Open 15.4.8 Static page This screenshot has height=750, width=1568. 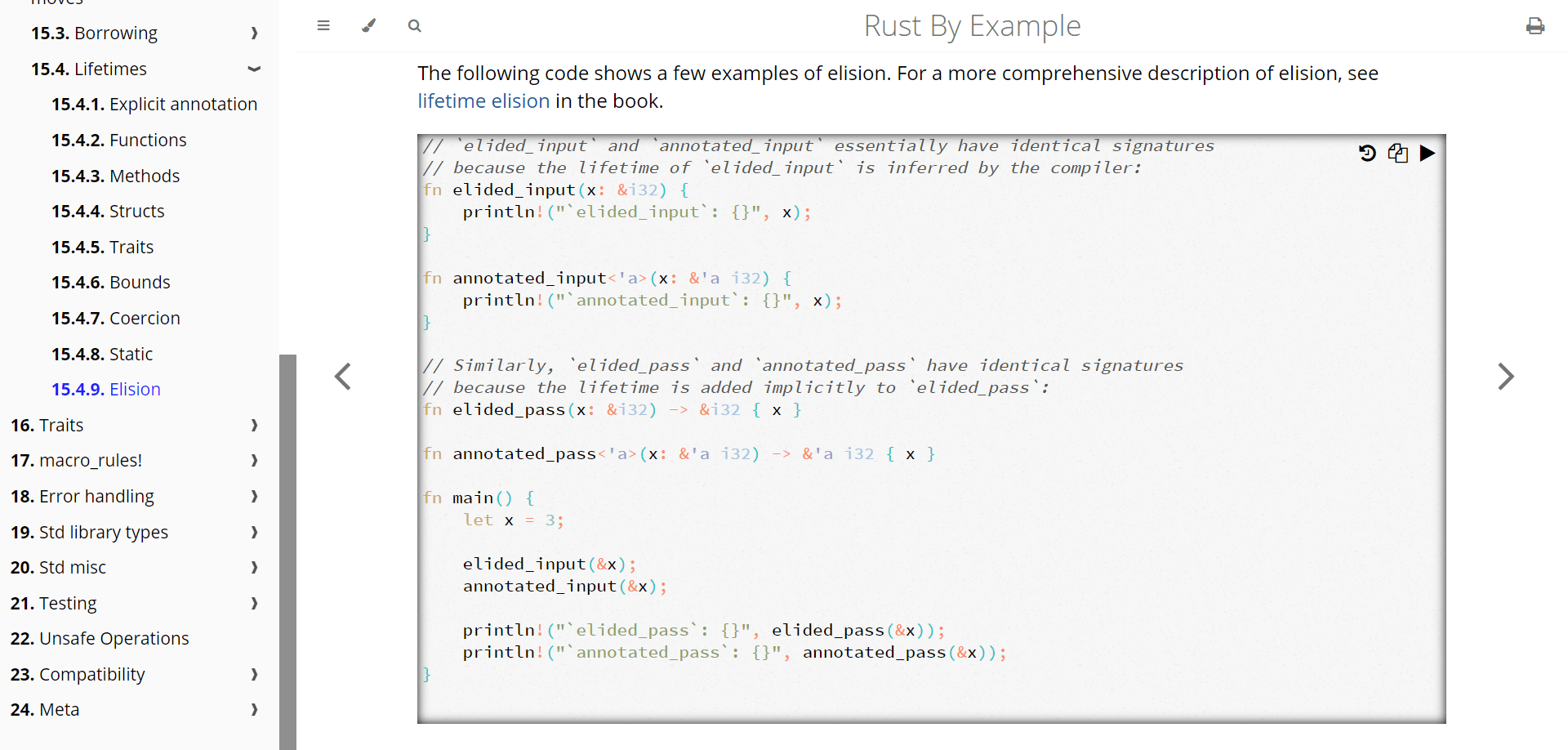pos(102,354)
